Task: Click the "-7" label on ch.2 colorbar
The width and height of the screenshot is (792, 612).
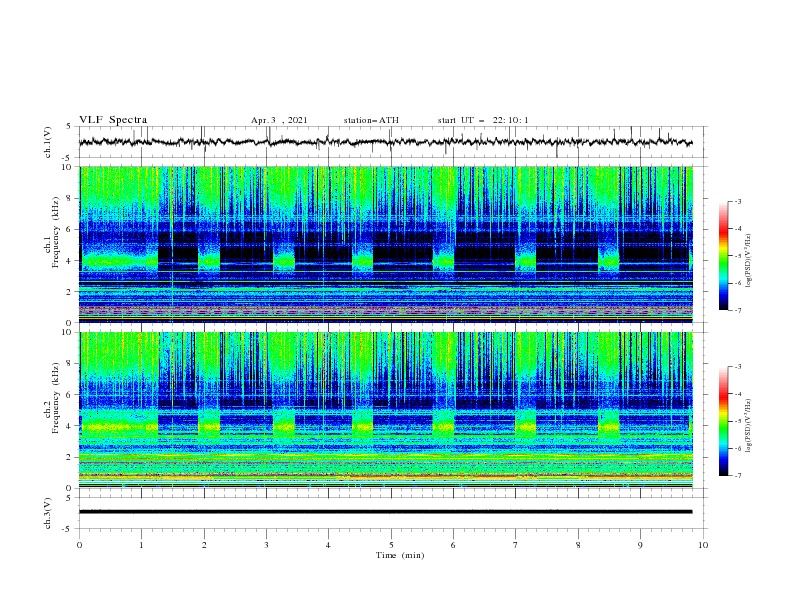Action: coord(738,476)
